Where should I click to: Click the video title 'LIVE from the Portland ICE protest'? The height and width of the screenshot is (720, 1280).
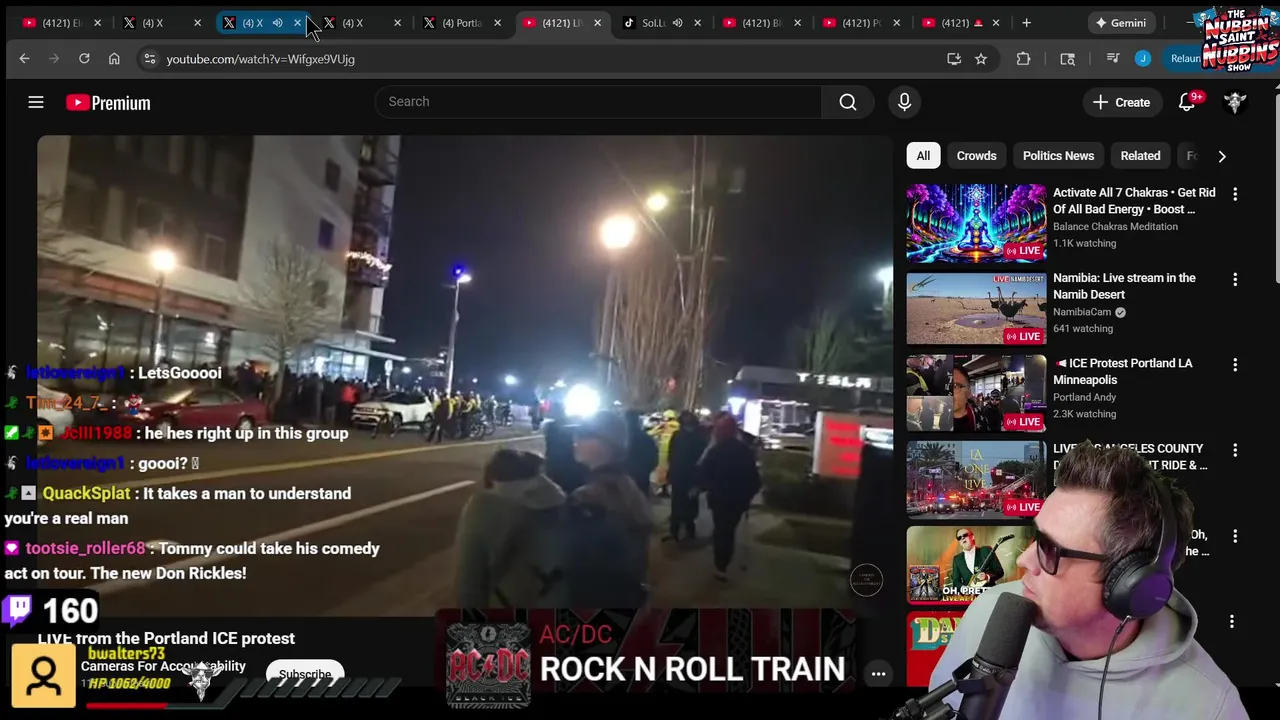tap(166, 638)
